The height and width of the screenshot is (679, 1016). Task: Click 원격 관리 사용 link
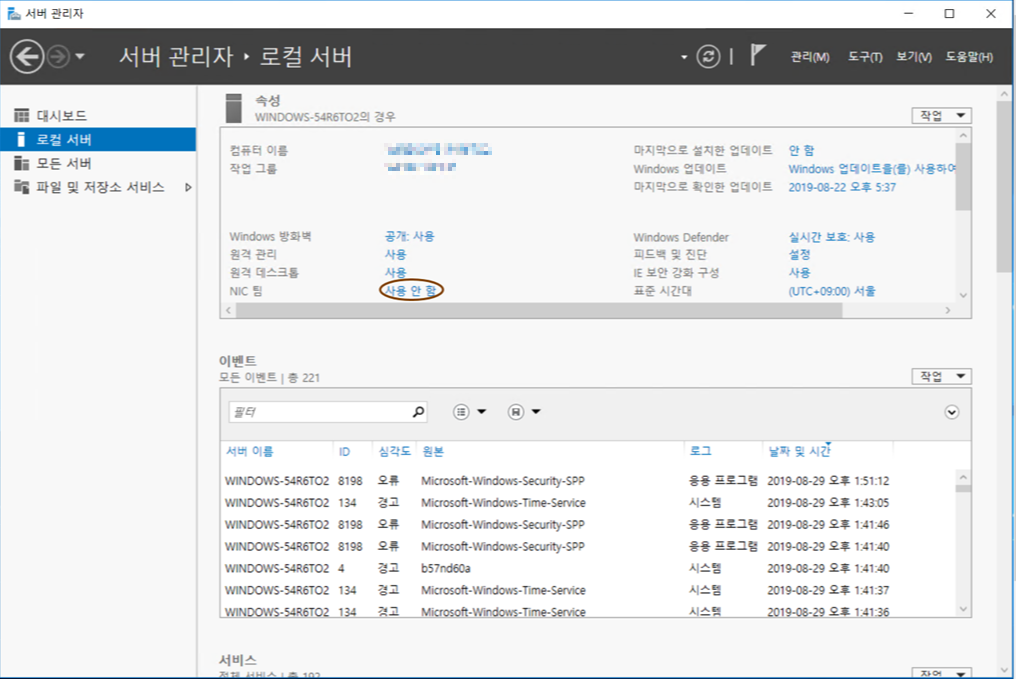tap(395, 255)
